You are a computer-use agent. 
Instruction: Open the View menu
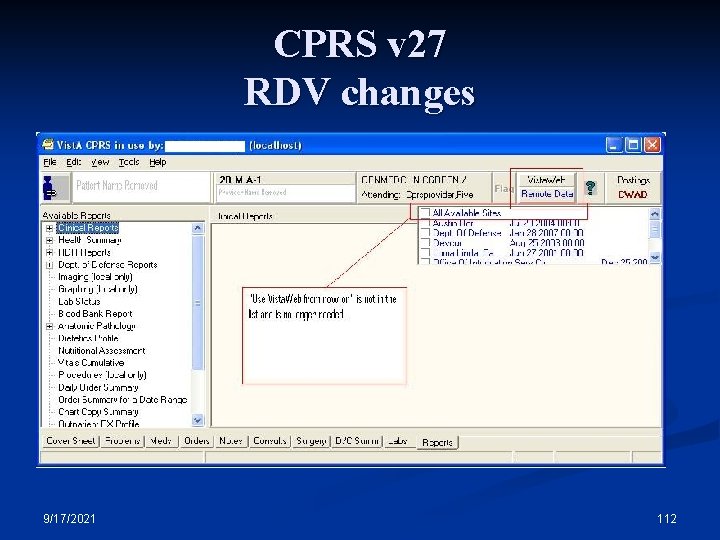pyautogui.click(x=100, y=162)
